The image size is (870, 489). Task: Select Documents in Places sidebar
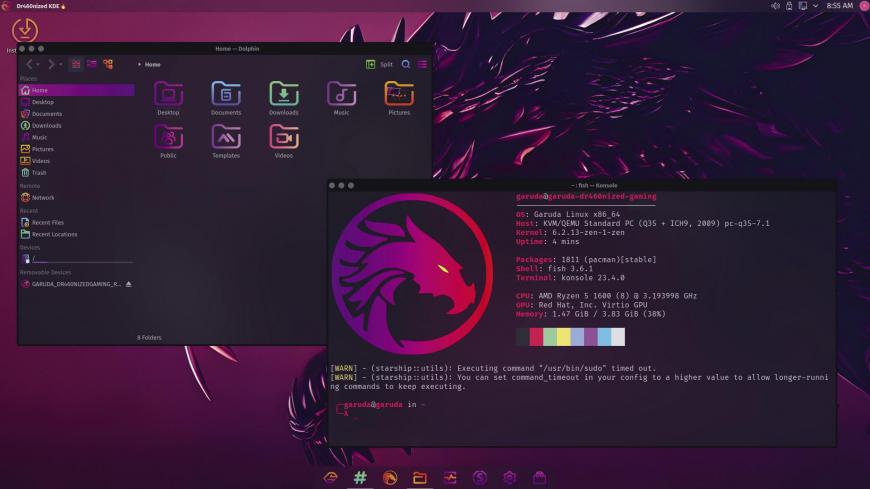click(x=77, y=114)
